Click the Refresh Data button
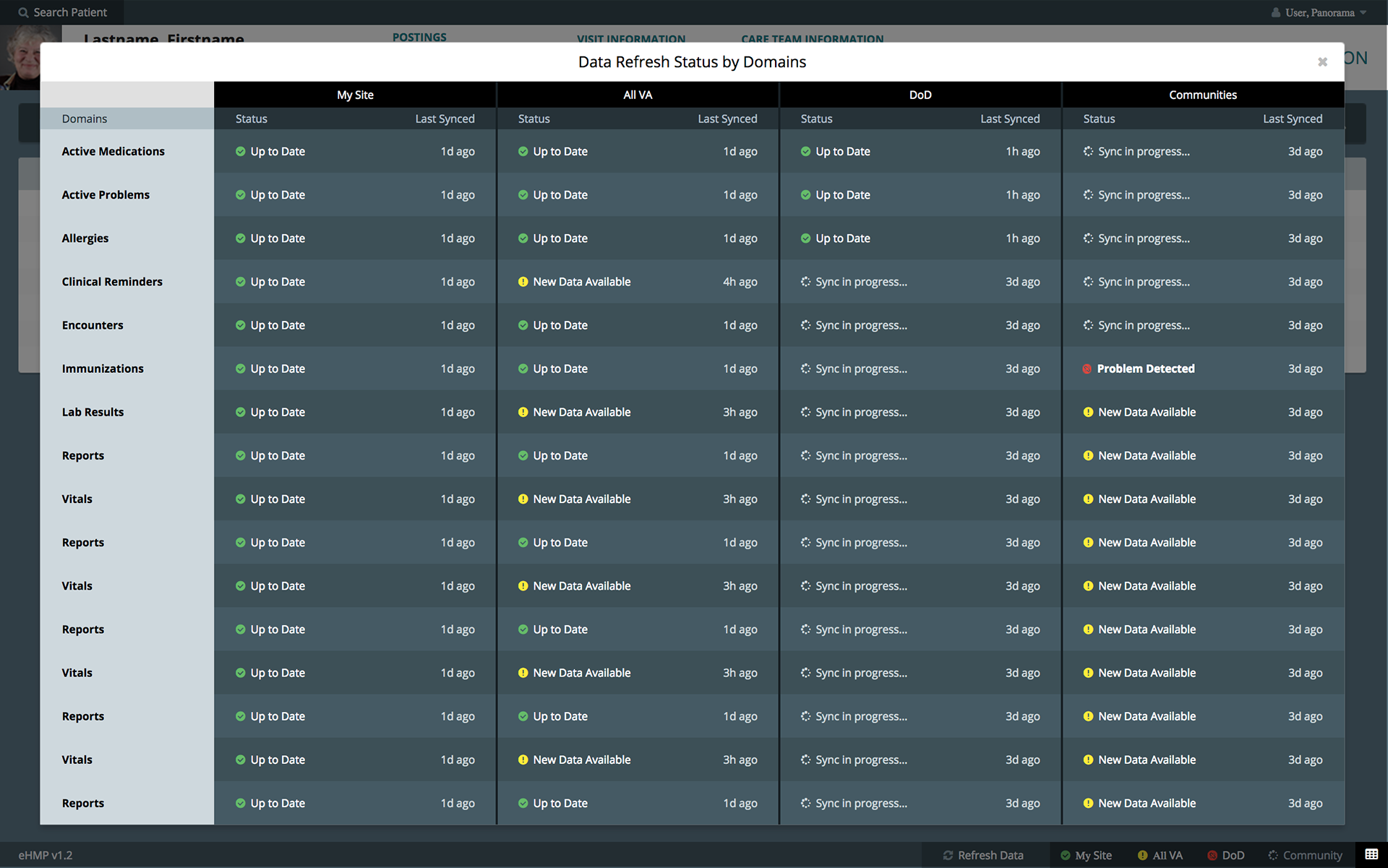The image size is (1388, 868). point(983,856)
